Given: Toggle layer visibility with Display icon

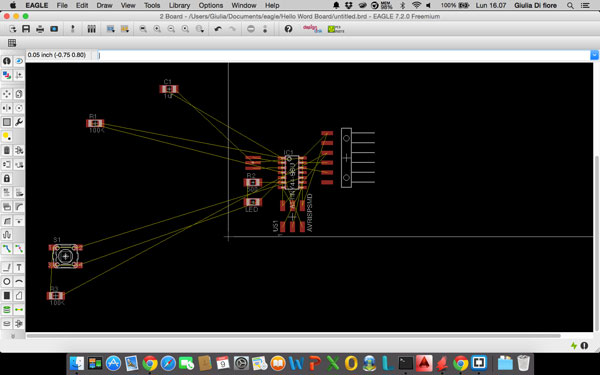Looking at the screenshot, I should 7,75.
